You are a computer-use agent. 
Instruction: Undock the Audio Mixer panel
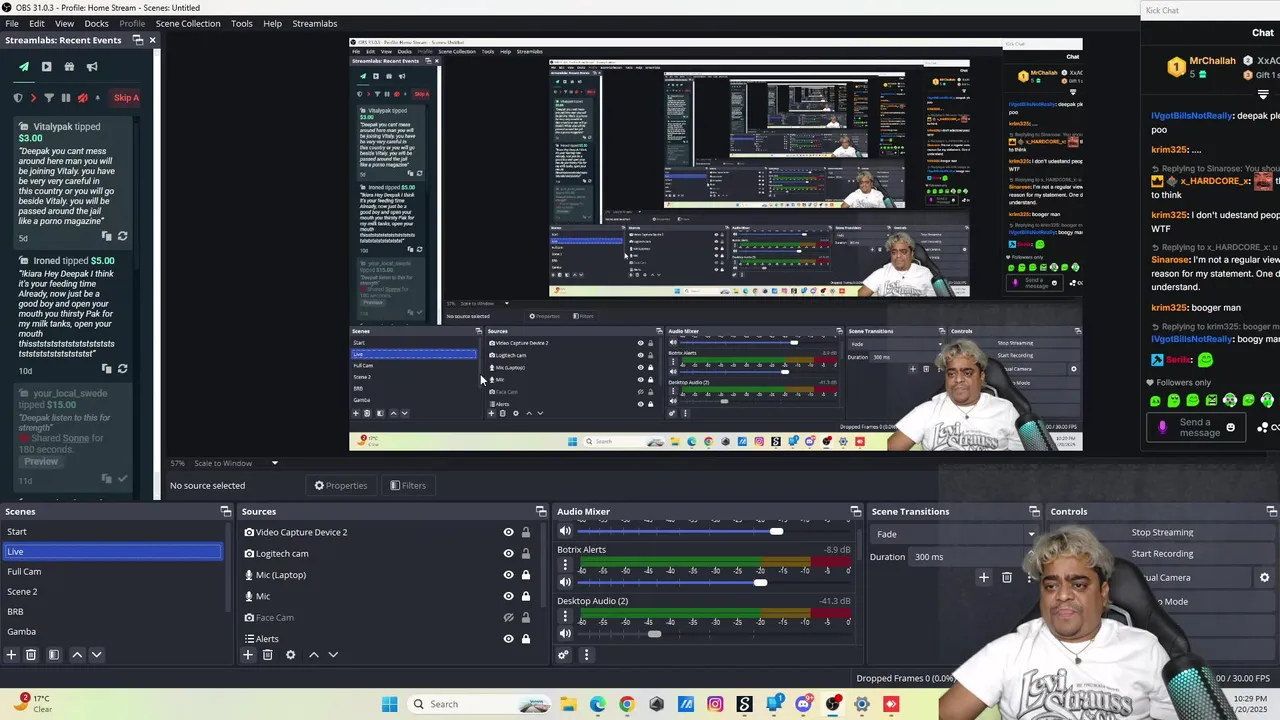click(855, 511)
